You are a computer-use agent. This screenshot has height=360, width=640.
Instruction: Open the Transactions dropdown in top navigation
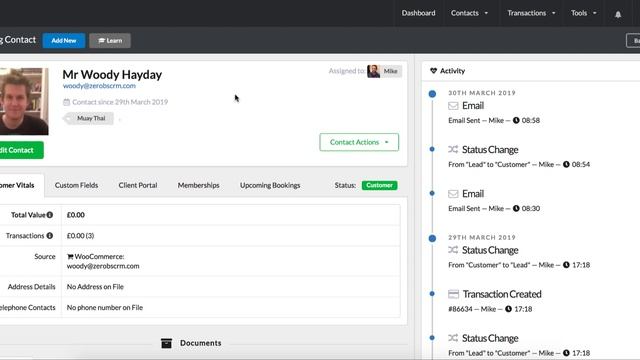(531, 13)
